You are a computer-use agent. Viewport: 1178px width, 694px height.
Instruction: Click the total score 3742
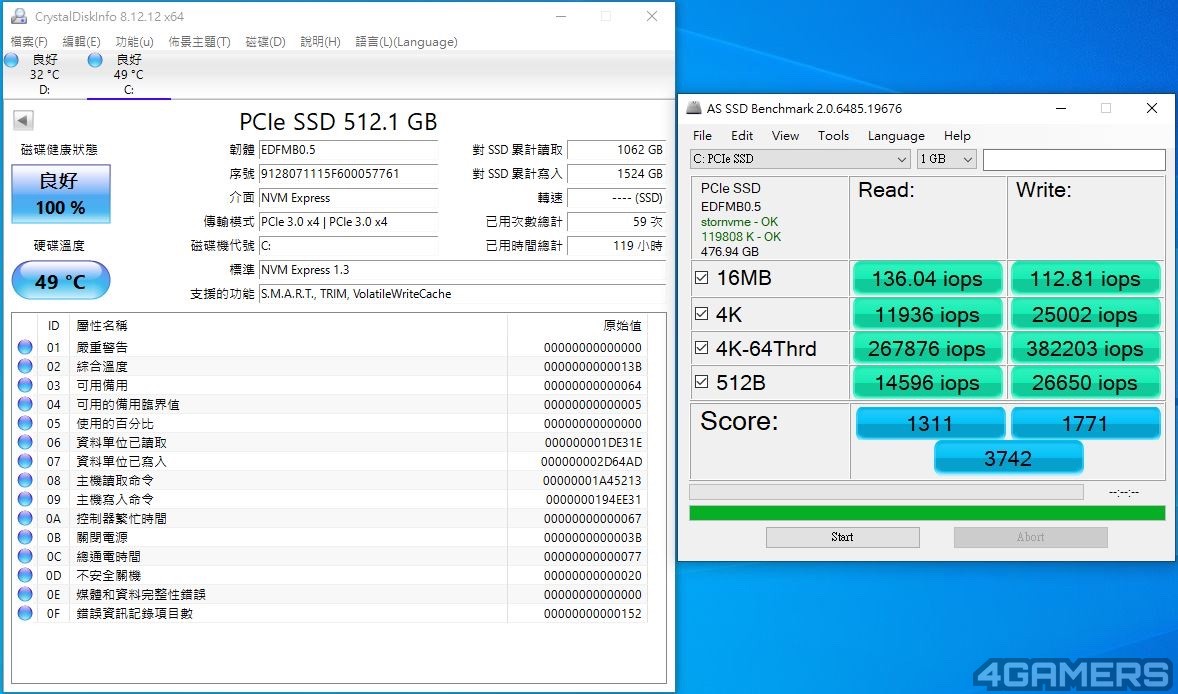click(1008, 458)
